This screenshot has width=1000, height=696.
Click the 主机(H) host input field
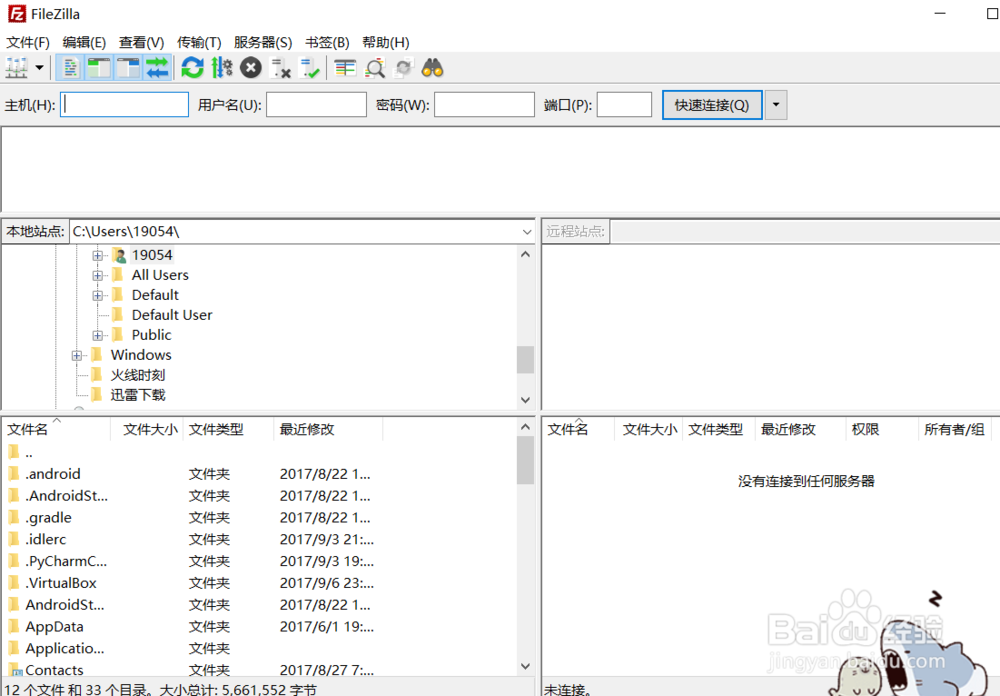125,105
